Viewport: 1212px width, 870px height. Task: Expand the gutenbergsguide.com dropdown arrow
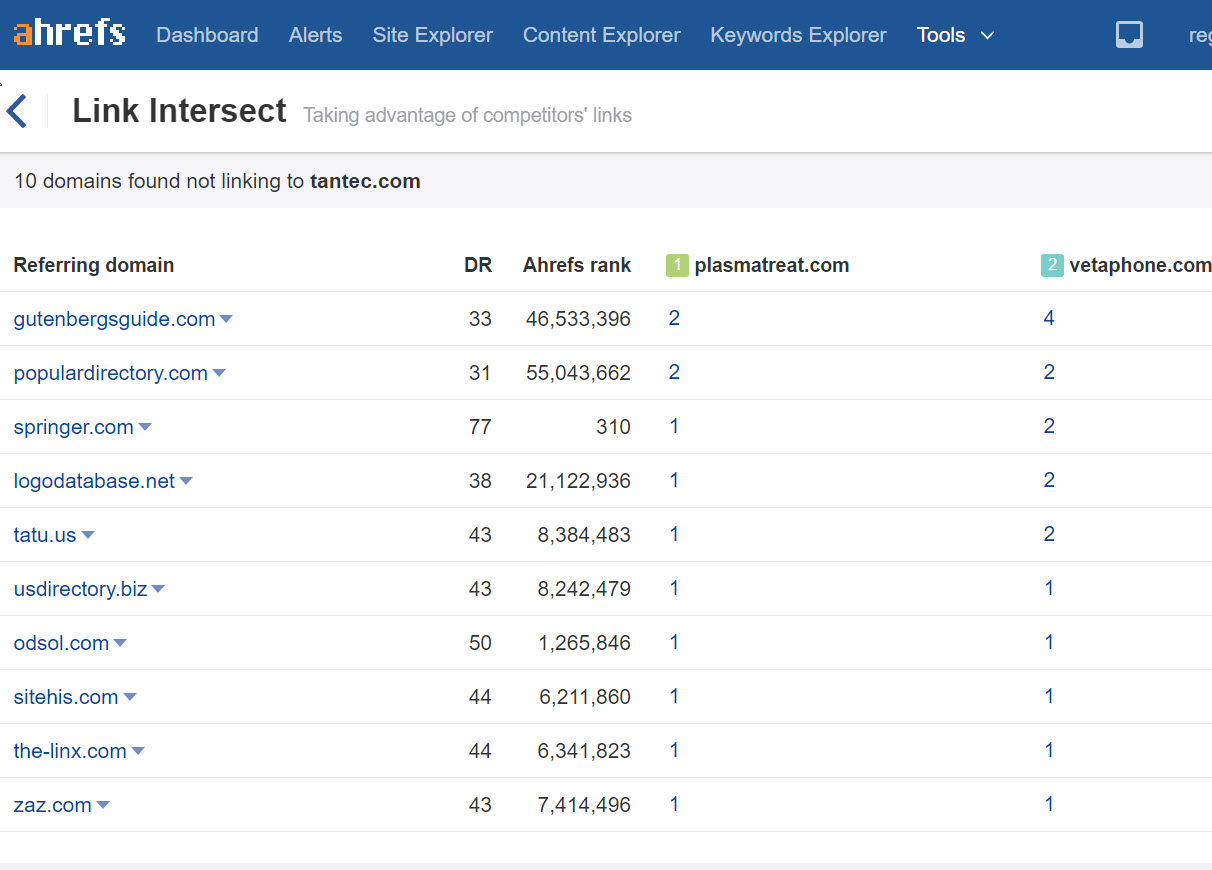coord(226,319)
